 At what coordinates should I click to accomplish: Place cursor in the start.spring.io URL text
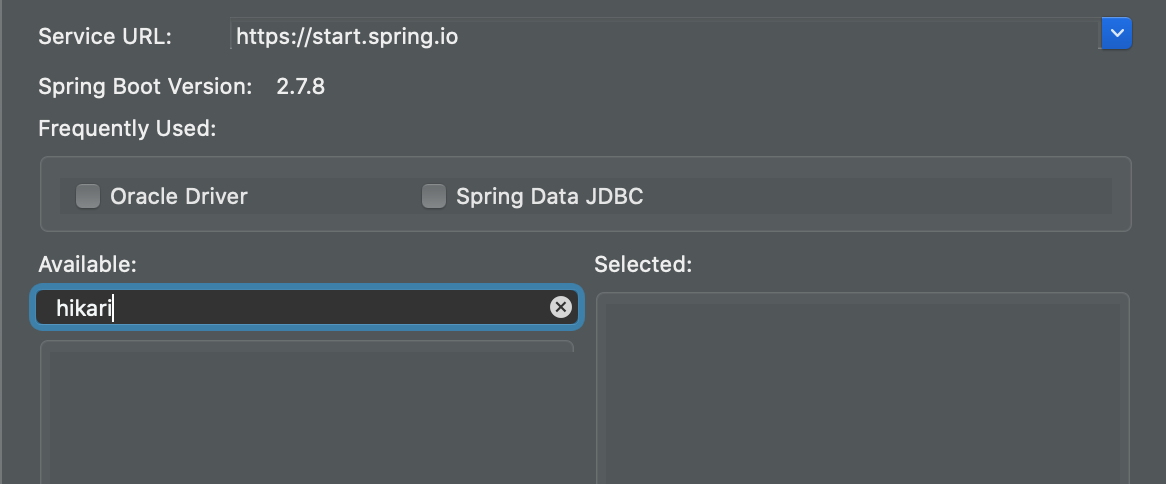point(347,36)
